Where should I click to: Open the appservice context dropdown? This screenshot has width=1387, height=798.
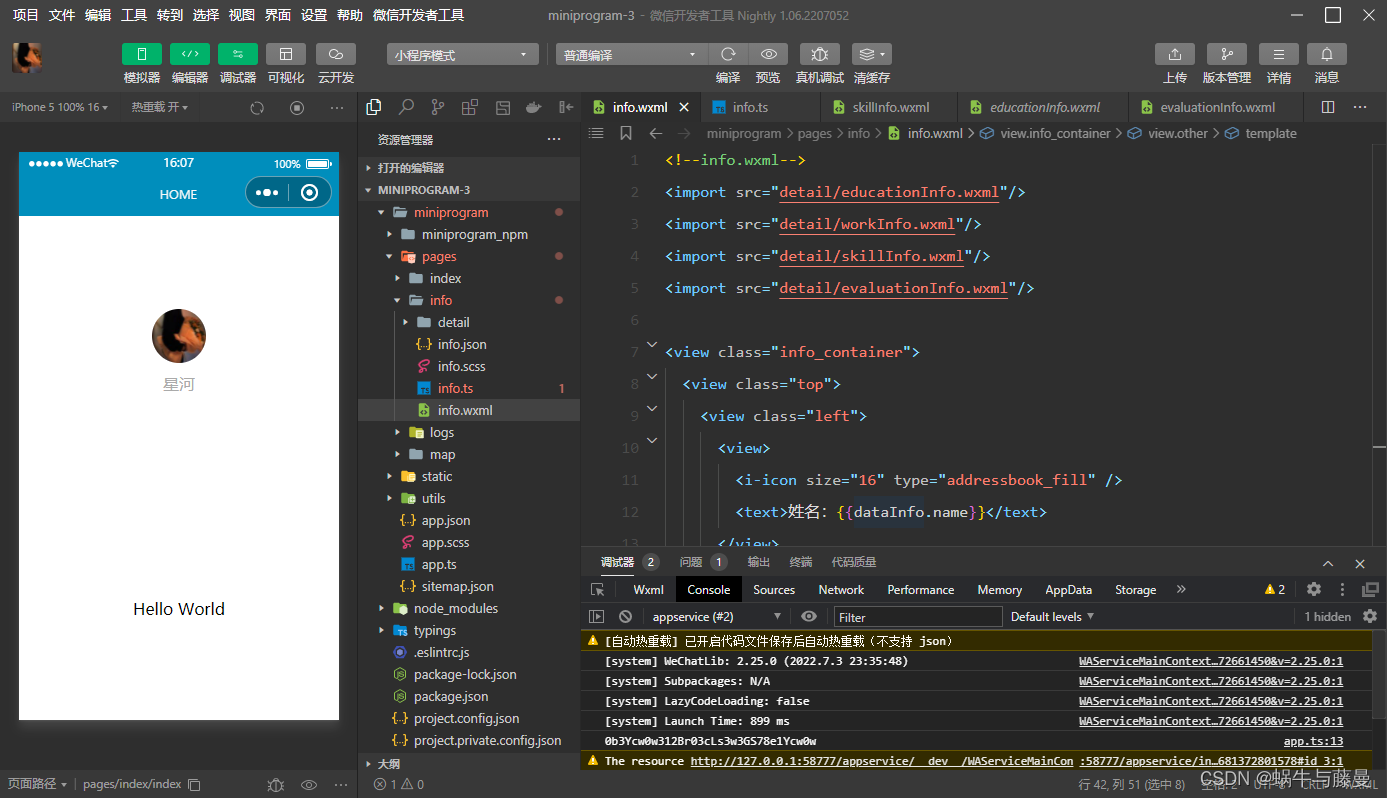tap(716, 617)
